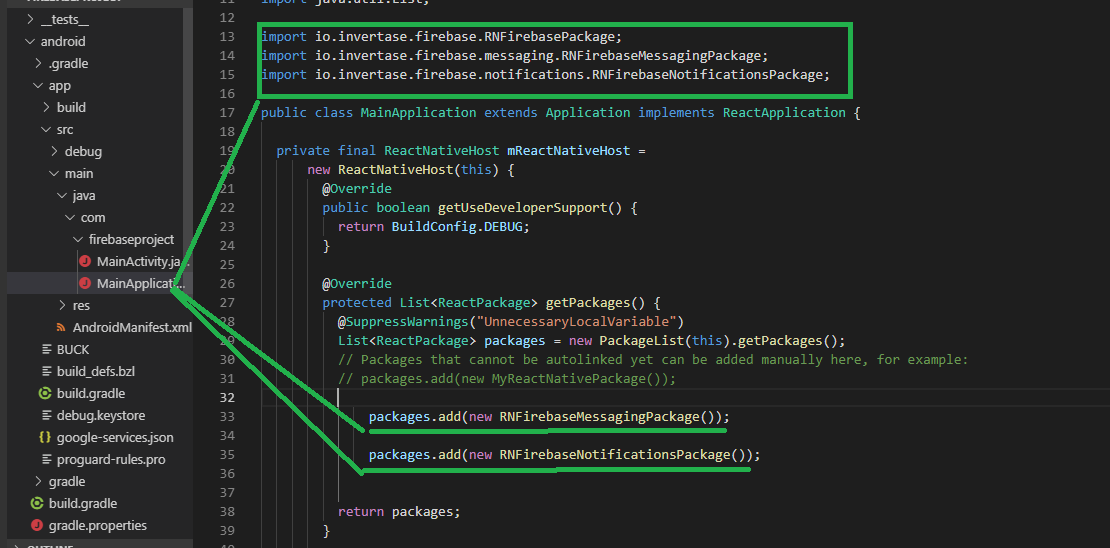Viewport: 1110px width, 548px height.
Task: Click line number 13 in the gutter
Action: [227, 36]
